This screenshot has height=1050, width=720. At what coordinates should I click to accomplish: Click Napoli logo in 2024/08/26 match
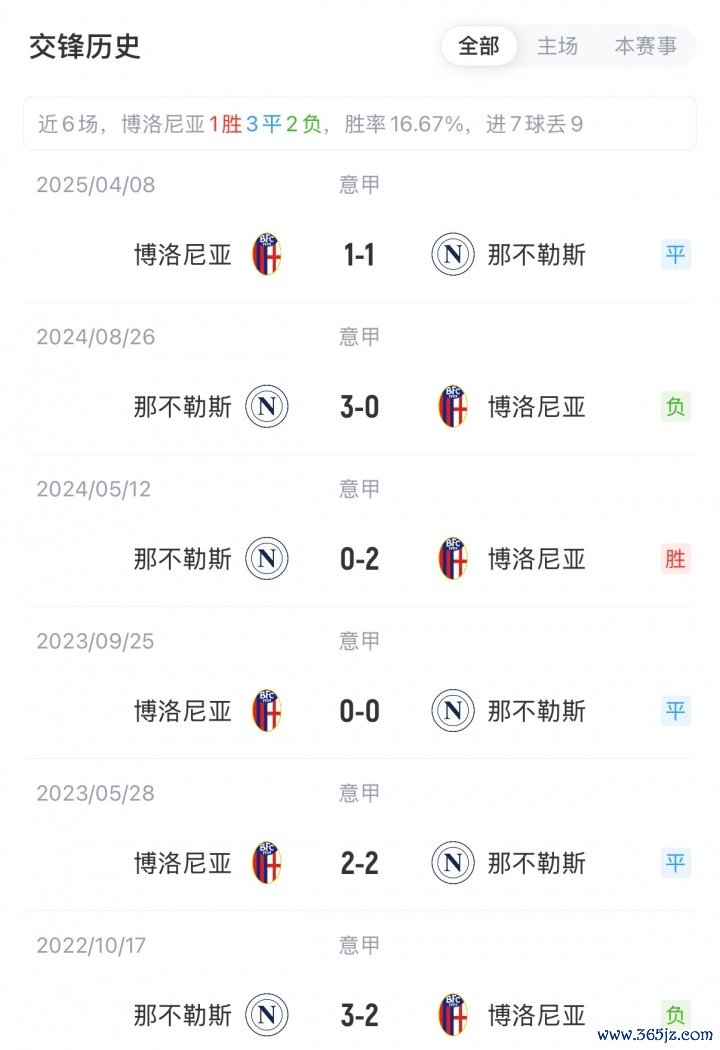point(267,407)
